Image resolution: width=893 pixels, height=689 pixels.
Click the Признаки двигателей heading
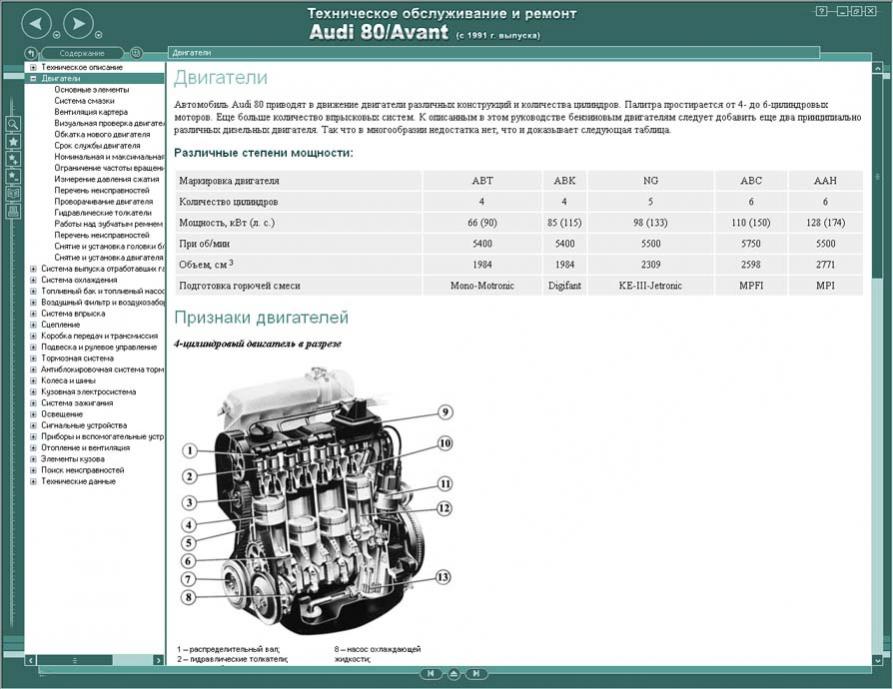pyautogui.click(x=261, y=317)
